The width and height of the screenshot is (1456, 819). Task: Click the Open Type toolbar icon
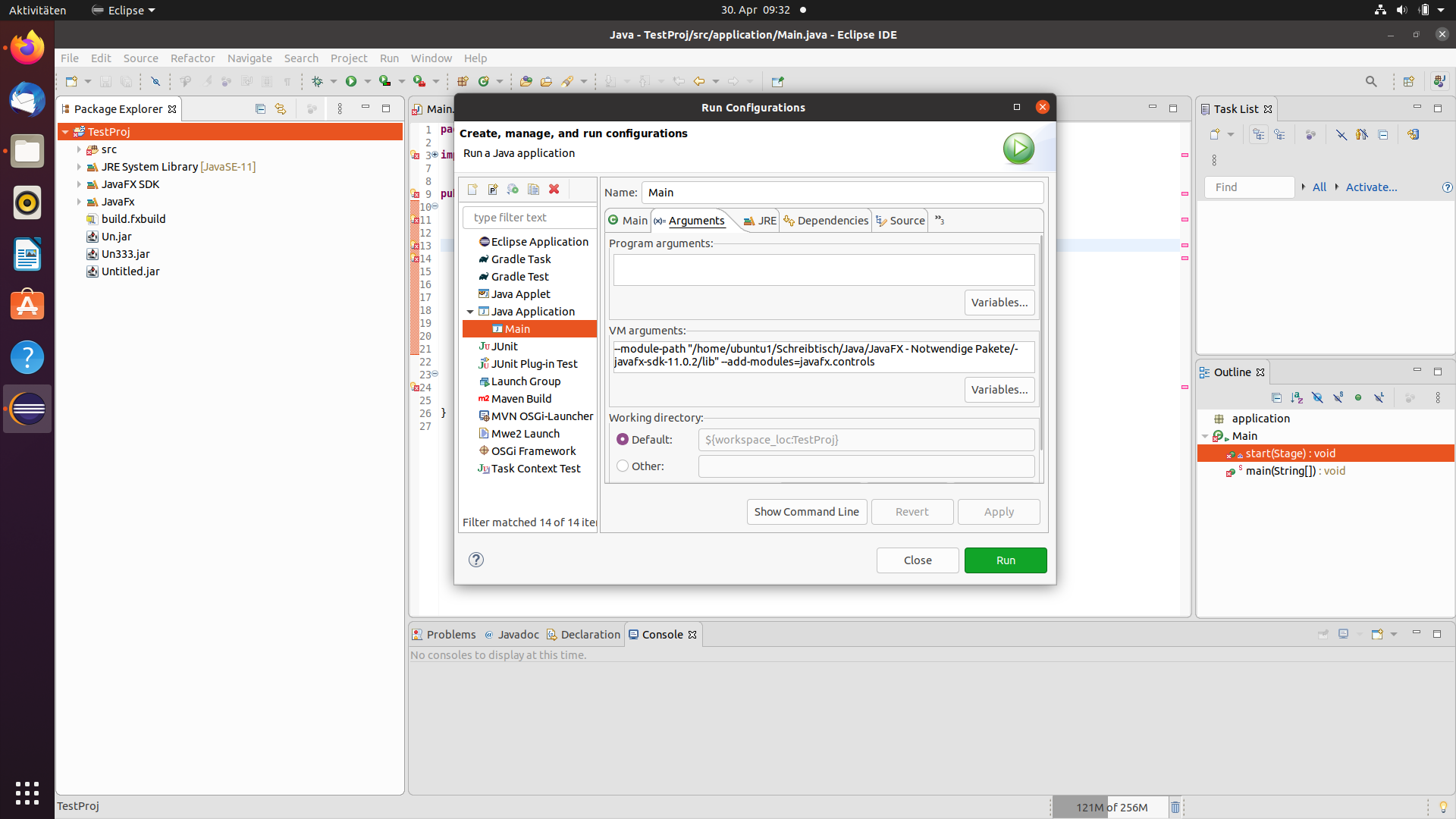click(x=526, y=81)
